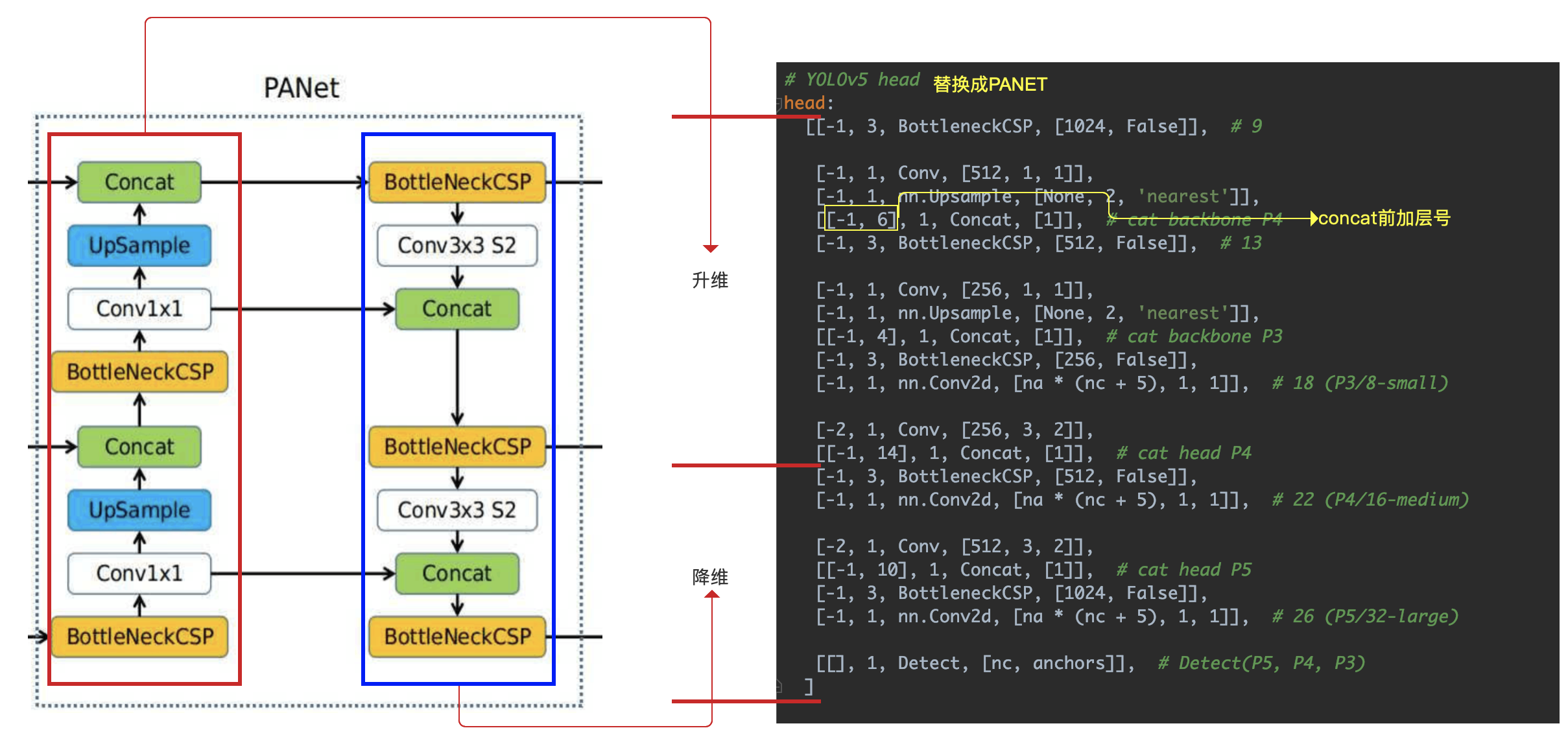
Task: Click the Detect(P5, P4, P3) comment
Action: [1261, 663]
